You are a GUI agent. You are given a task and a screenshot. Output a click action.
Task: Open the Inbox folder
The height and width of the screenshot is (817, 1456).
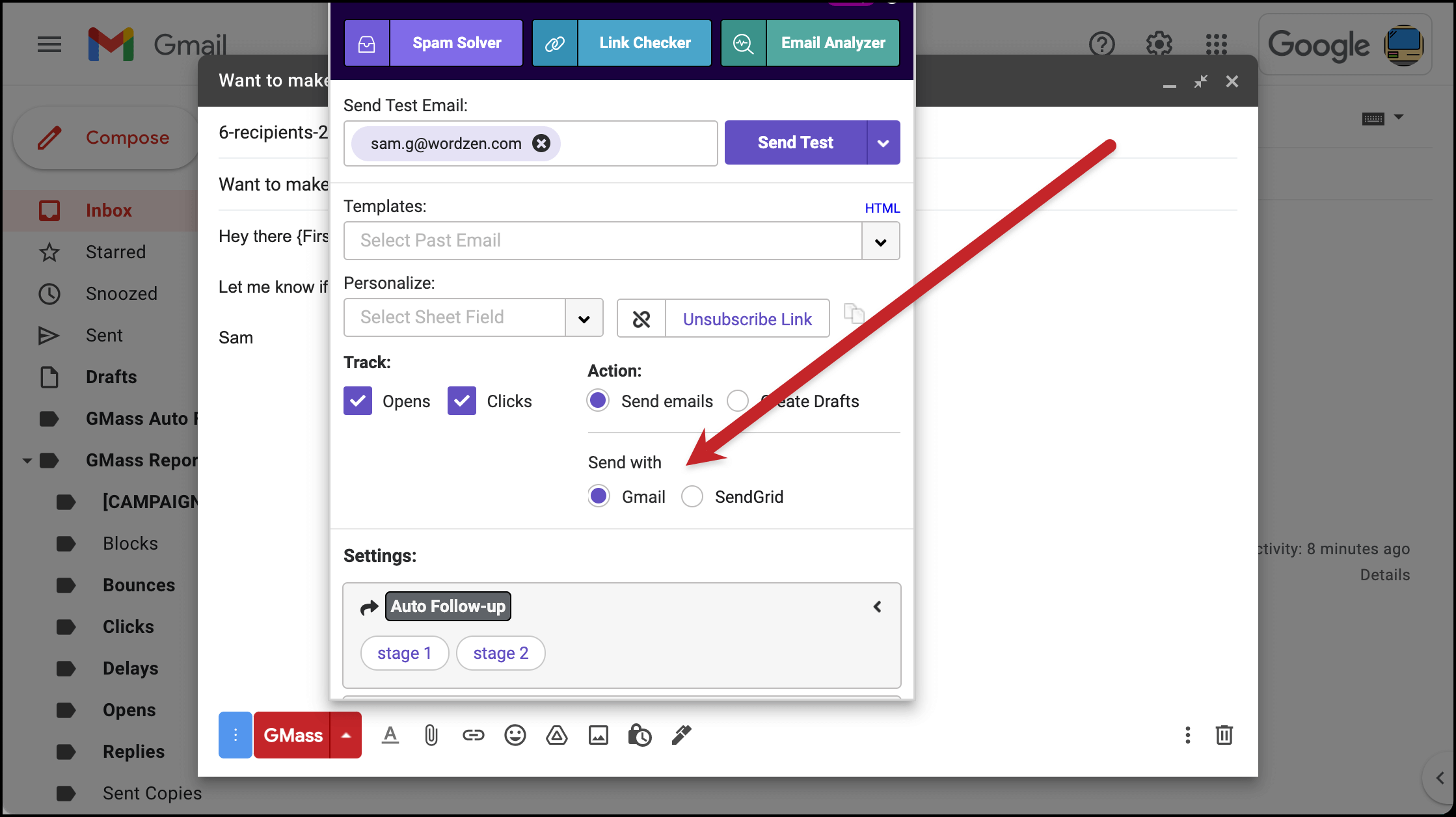tap(109, 210)
